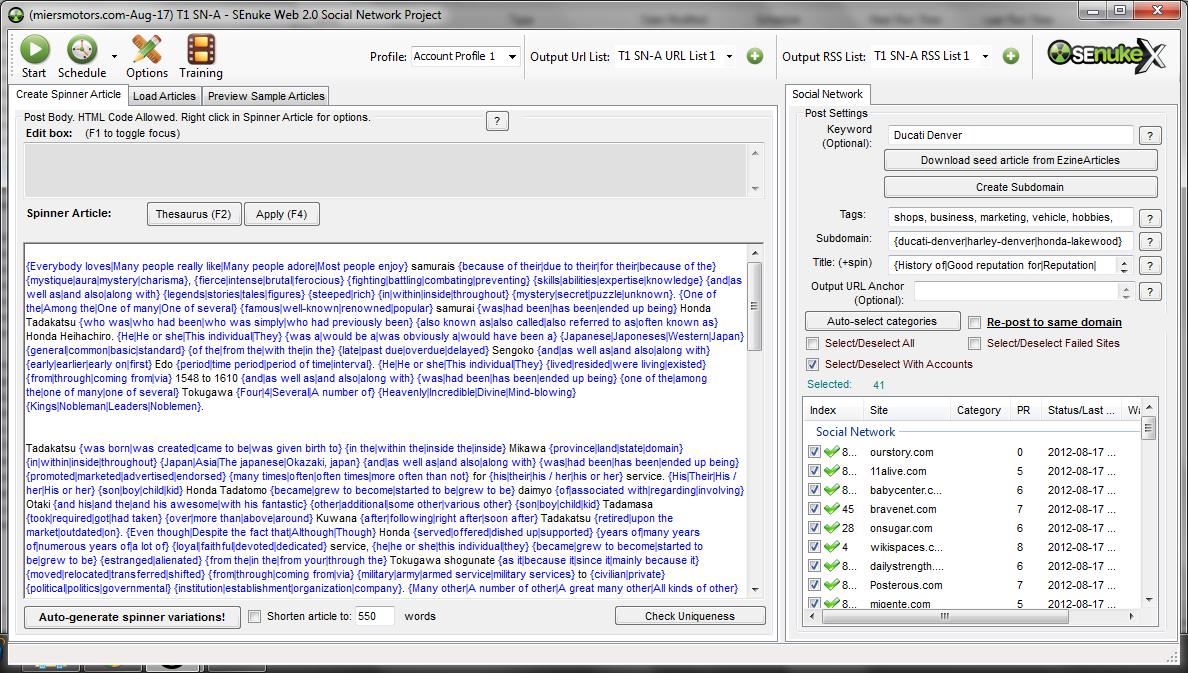Screen dimensions: 1188x673
Task: Sort by the PR column header
Action: pyautogui.click(x=1025, y=410)
